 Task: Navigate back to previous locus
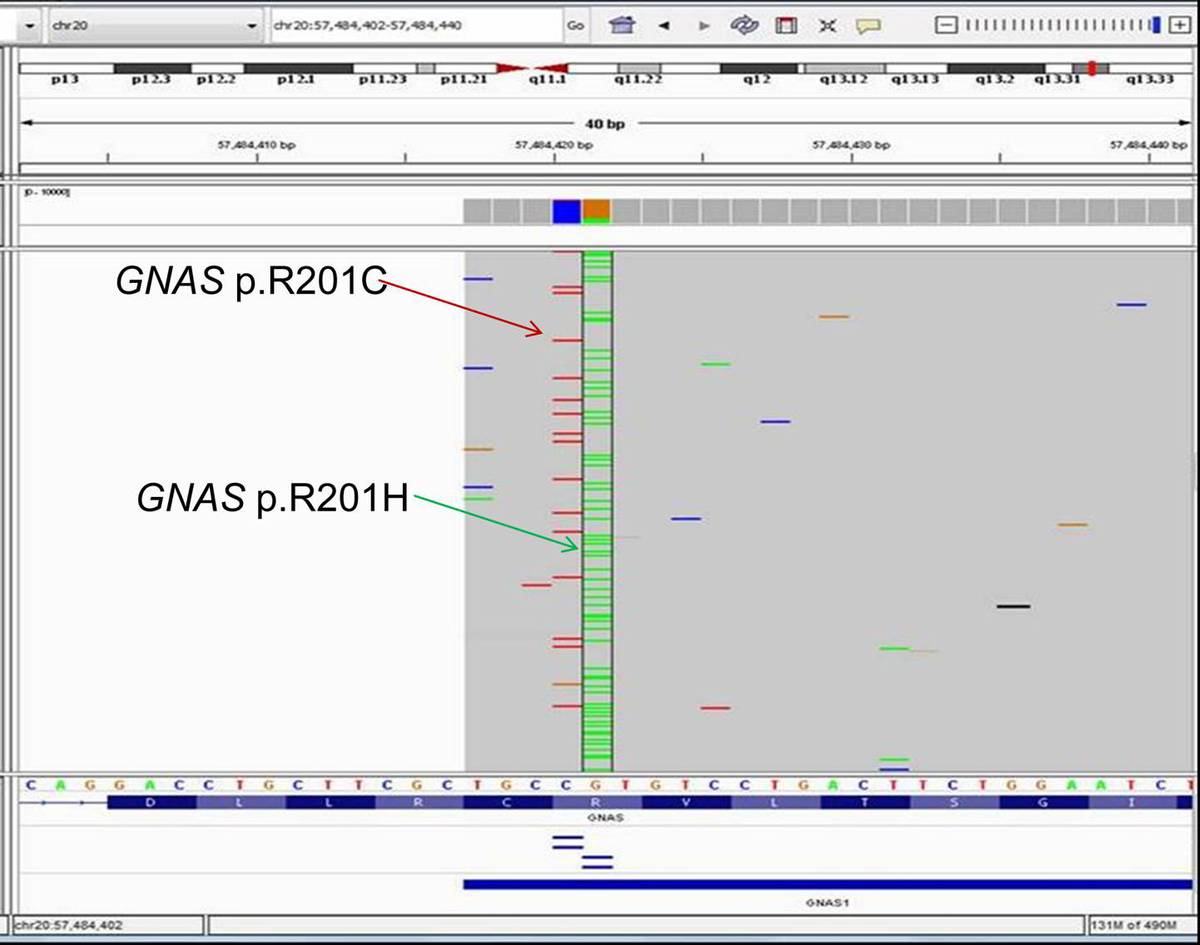663,26
